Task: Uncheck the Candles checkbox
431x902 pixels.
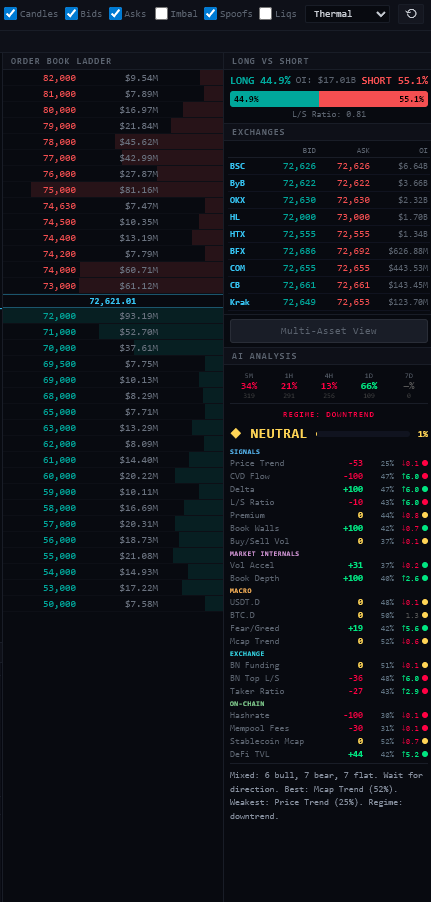Action: click(10, 14)
